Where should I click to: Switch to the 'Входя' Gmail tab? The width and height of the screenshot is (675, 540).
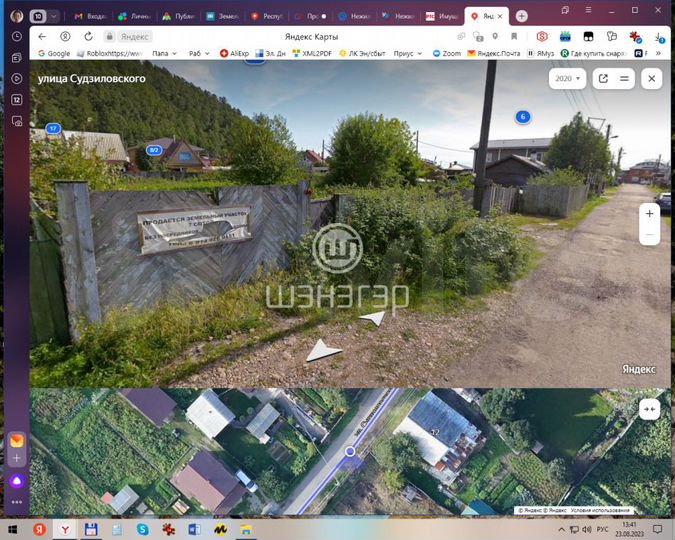click(91, 16)
